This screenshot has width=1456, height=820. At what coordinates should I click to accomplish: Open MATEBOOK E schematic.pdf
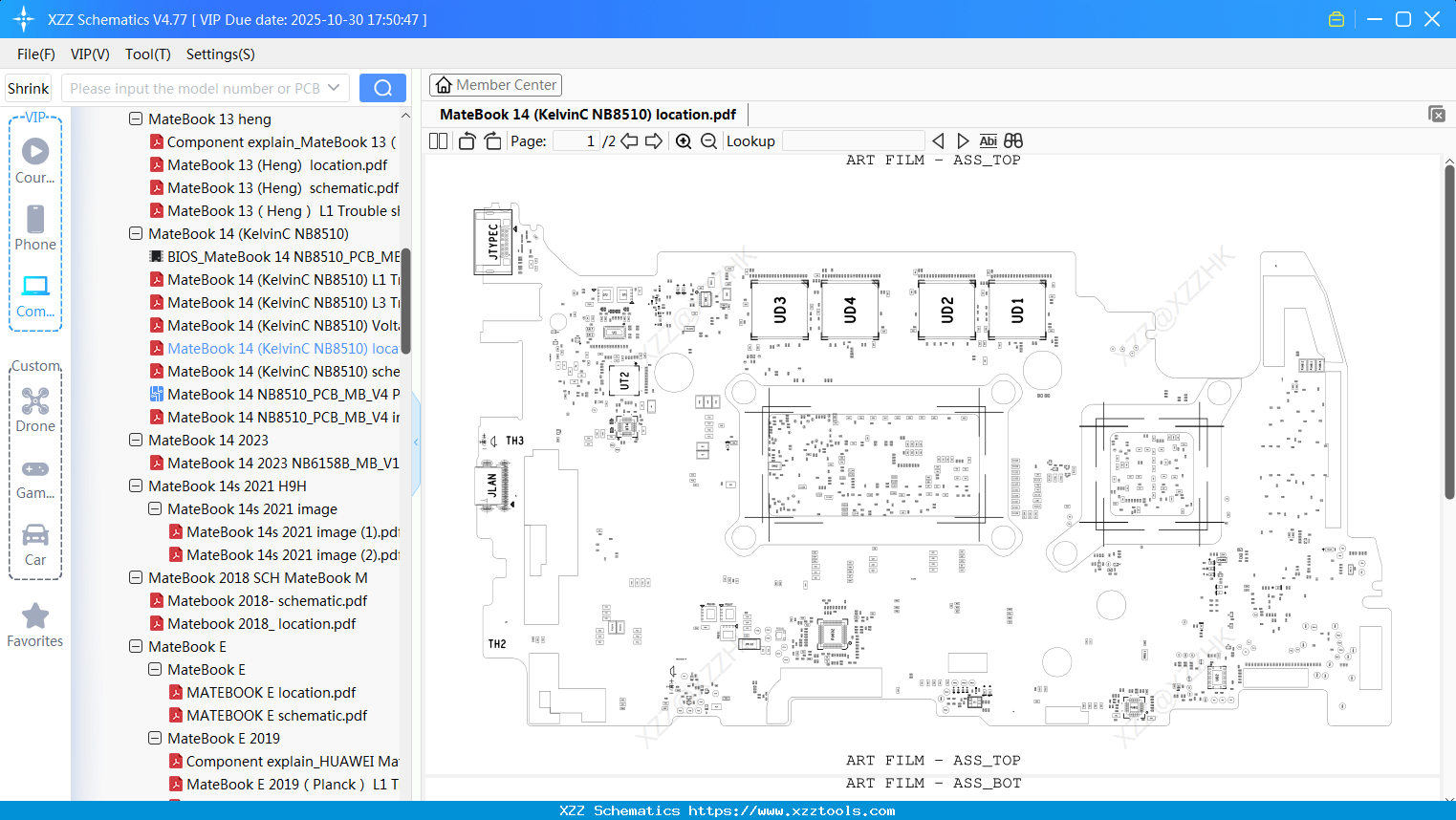(268, 715)
